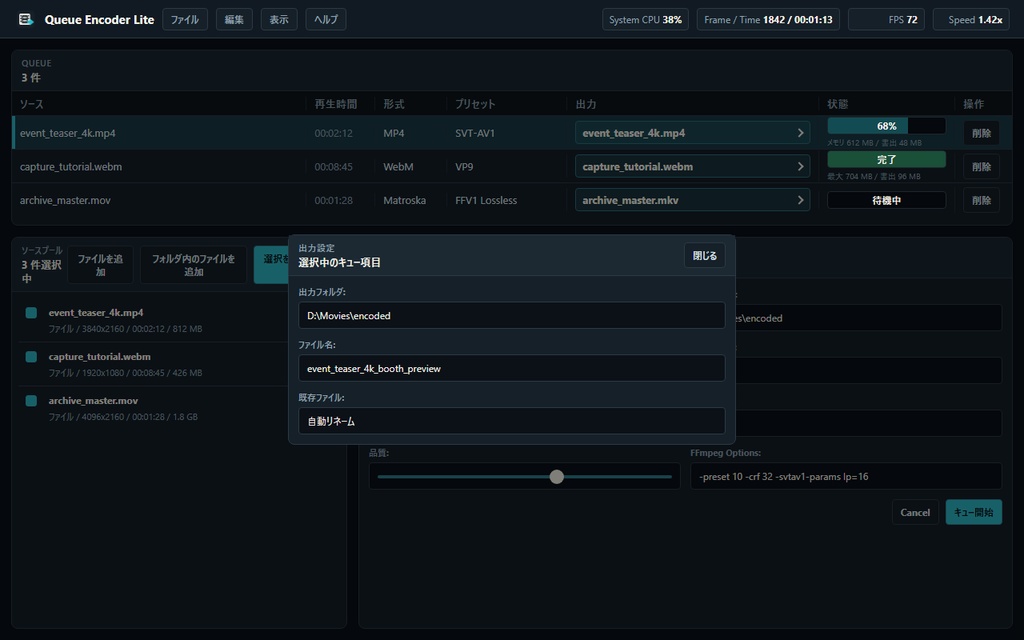This screenshot has height=640, width=1024.
Task: Click the FFV1 Lossless preset cell
Action: point(486,200)
